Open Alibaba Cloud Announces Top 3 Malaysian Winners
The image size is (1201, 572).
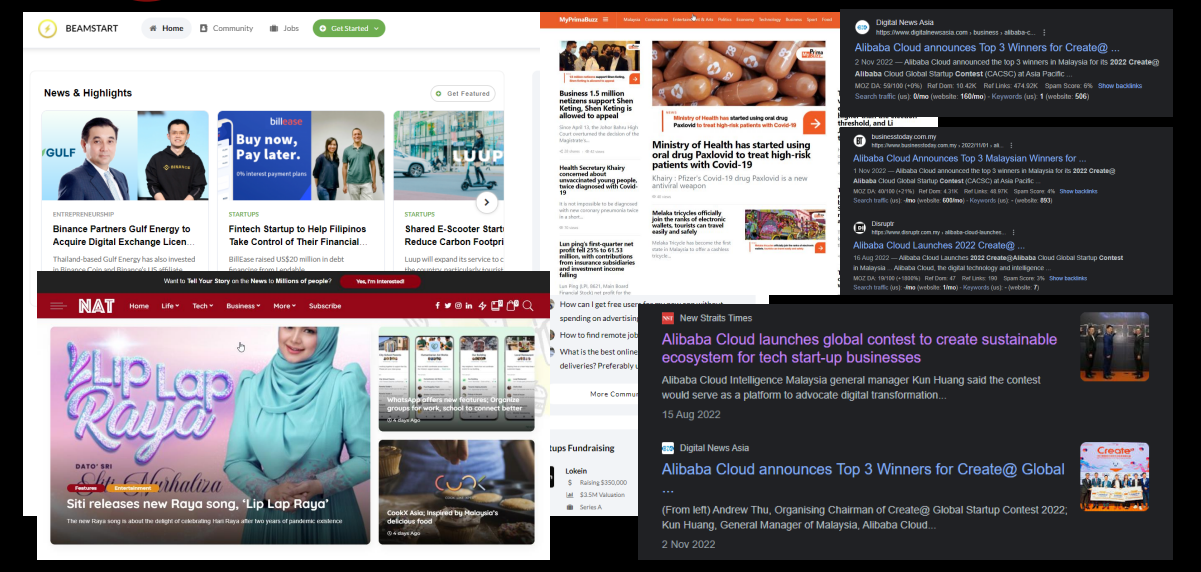click(969, 158)
